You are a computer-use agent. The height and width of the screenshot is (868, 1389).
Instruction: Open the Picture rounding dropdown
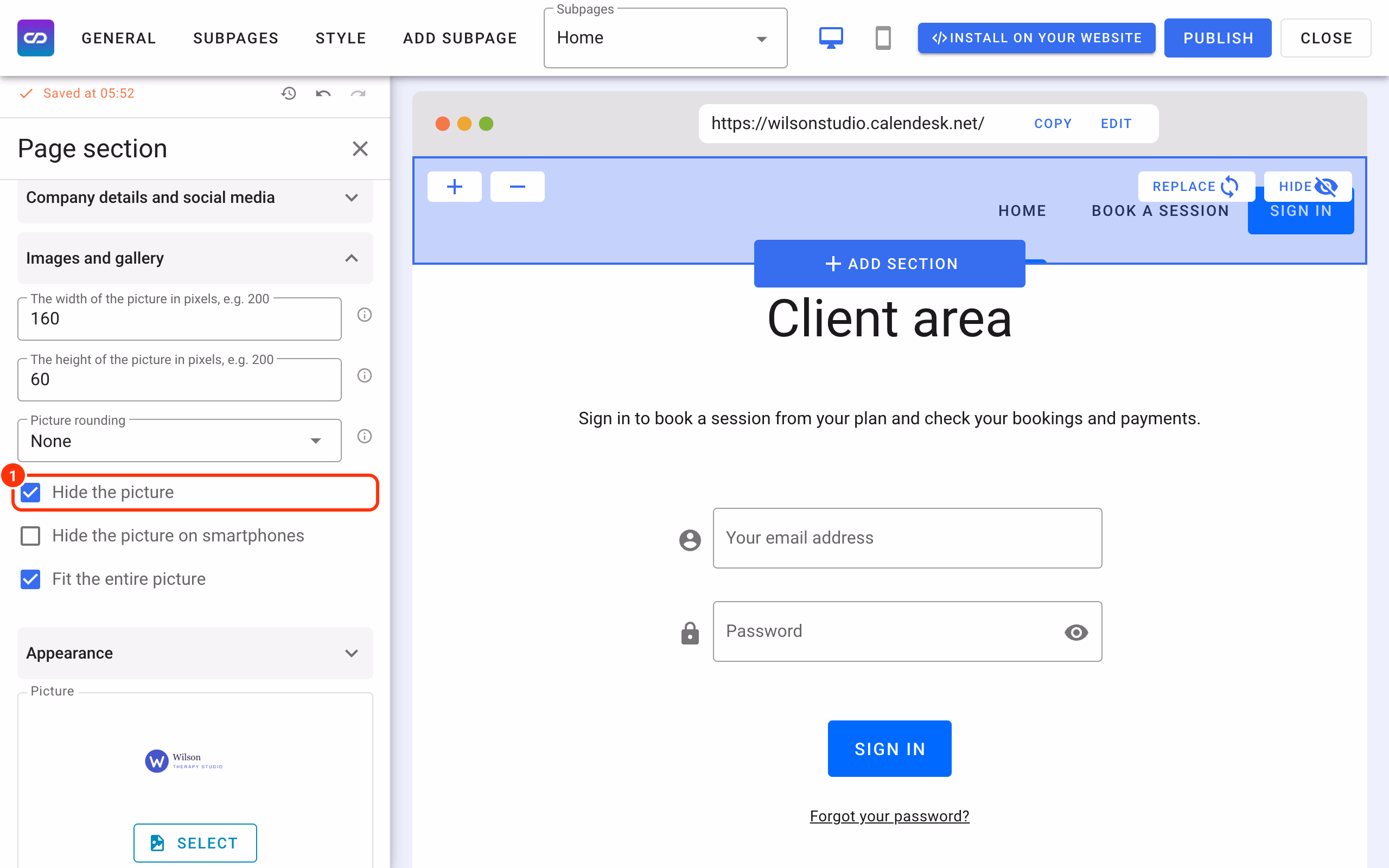[180, 441]
